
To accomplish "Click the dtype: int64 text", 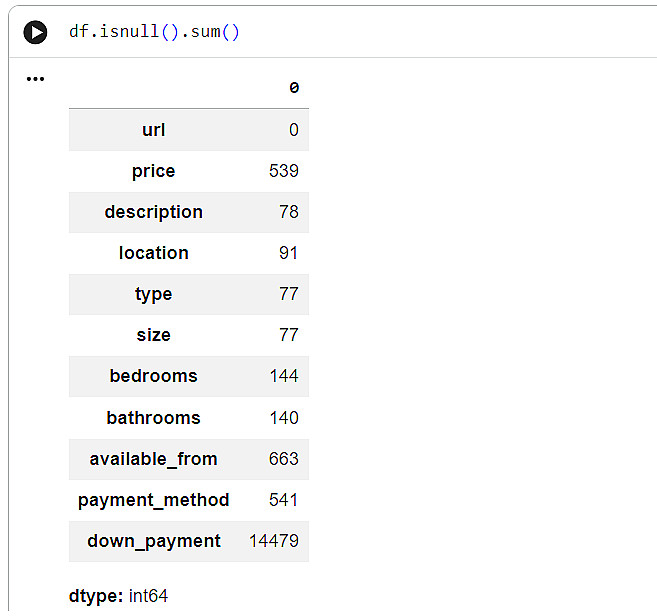I will 118,596.
